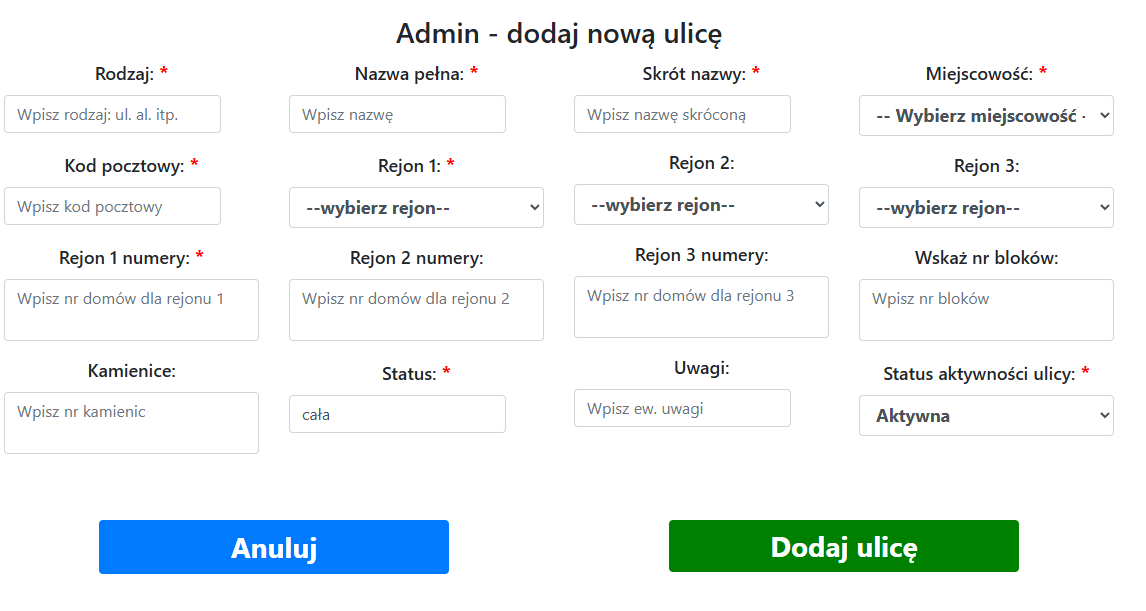Click the Kamienice text area
Viewport: 1146px width, 611px height.
[x=131, y=423]
